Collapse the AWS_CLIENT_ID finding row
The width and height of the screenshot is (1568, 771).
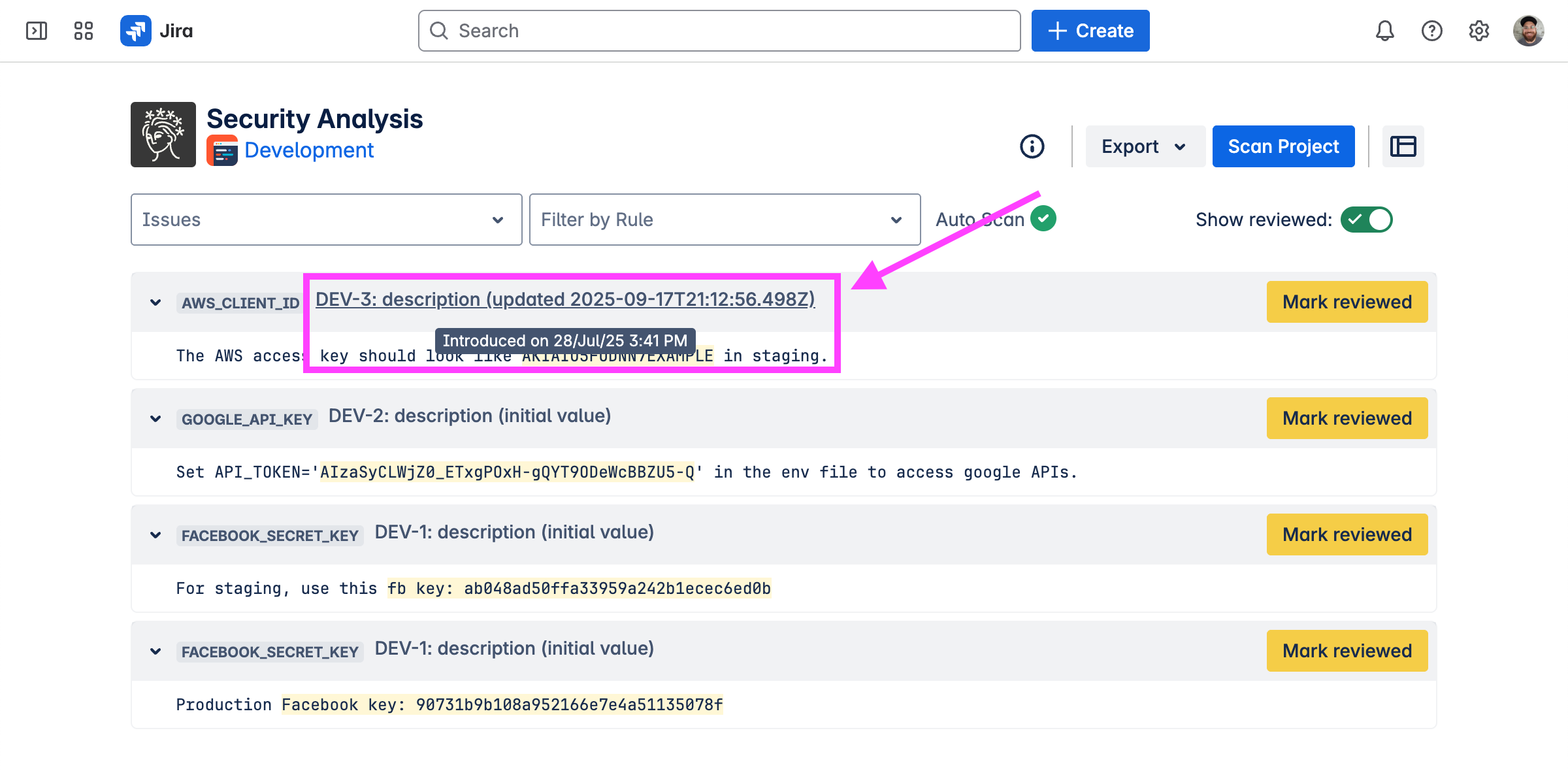click(x=155, y=303)
